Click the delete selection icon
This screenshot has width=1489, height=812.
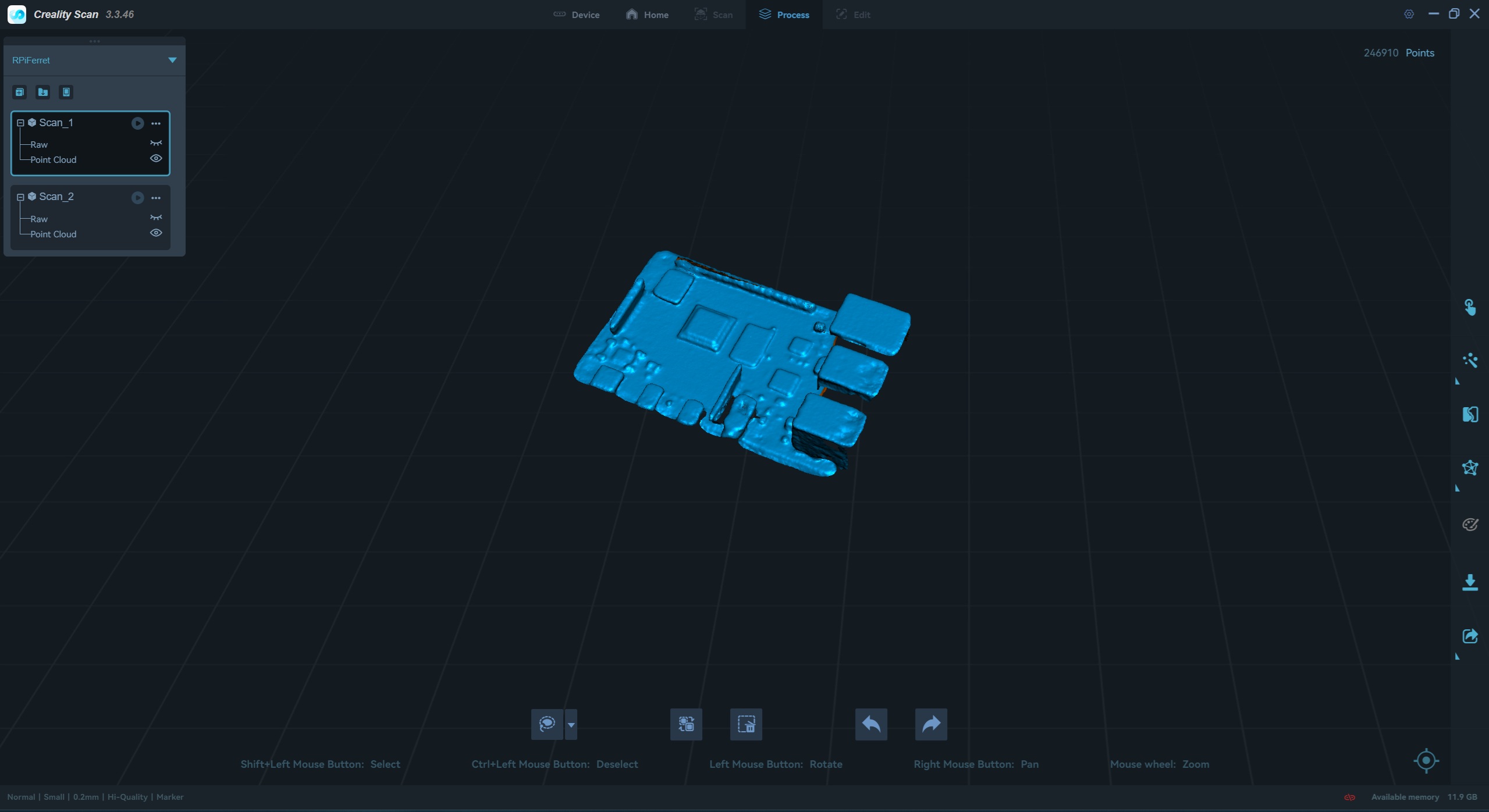746,724
